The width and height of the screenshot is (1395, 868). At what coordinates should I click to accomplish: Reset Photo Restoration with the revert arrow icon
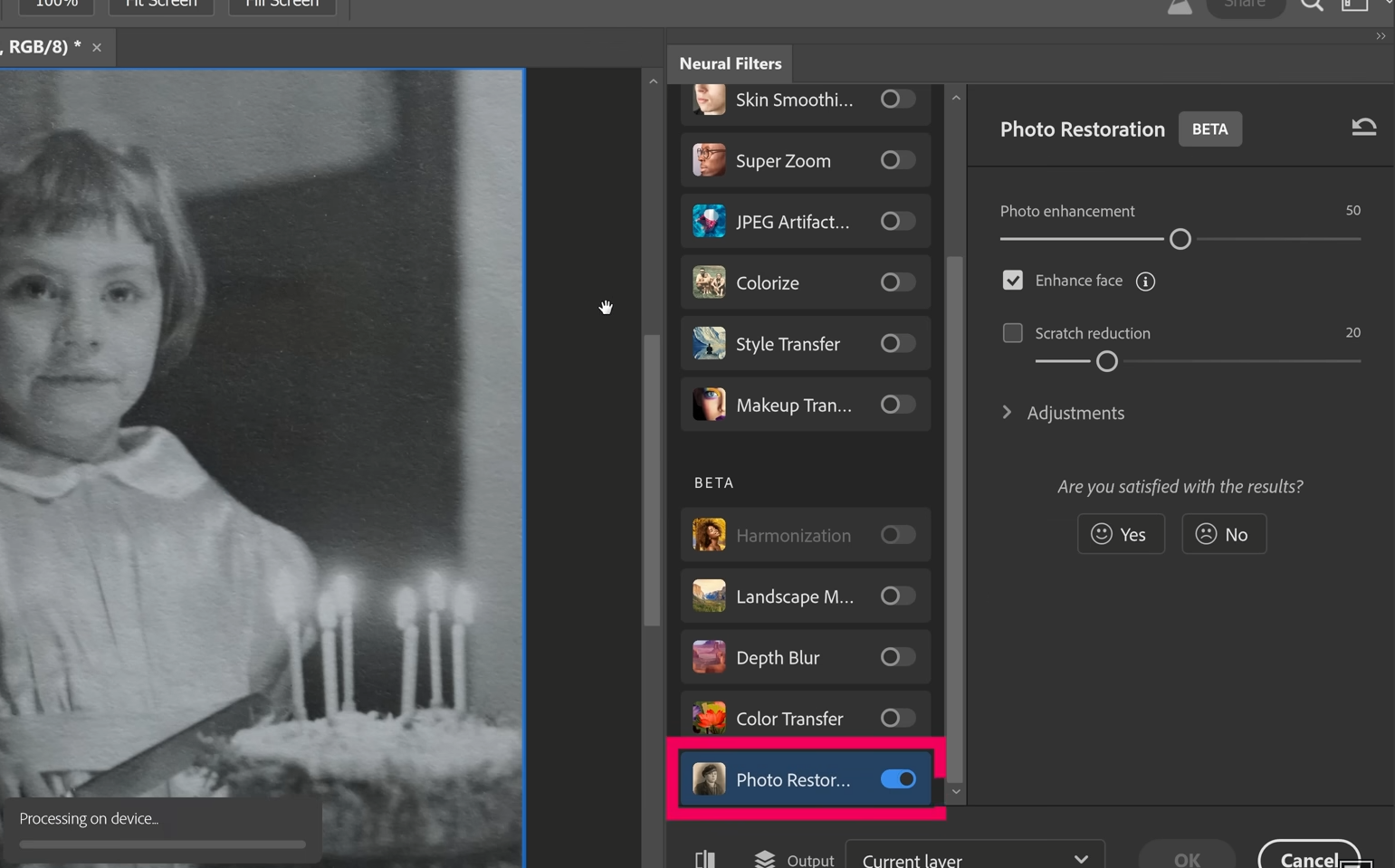coord(1364,127)
